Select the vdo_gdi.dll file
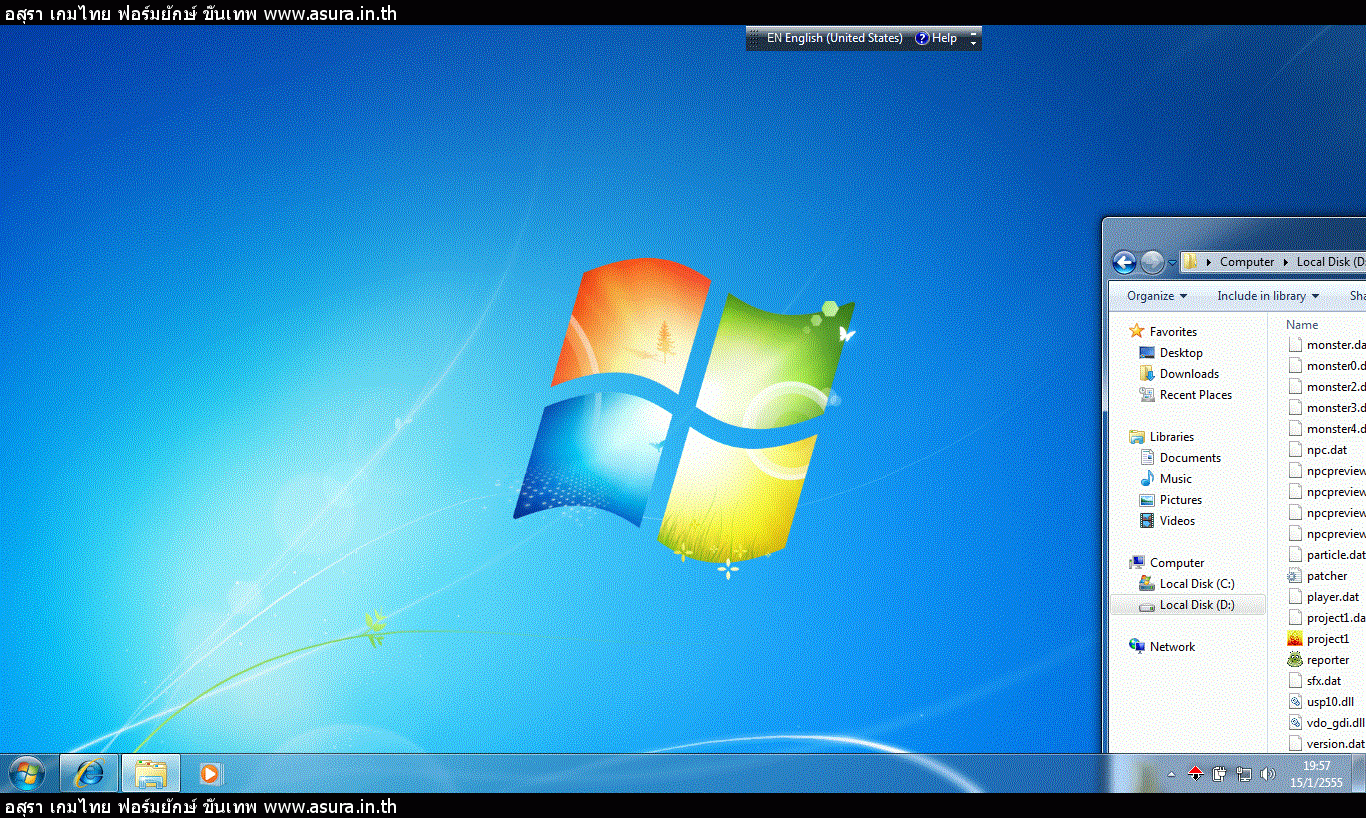 [1326, 723]
